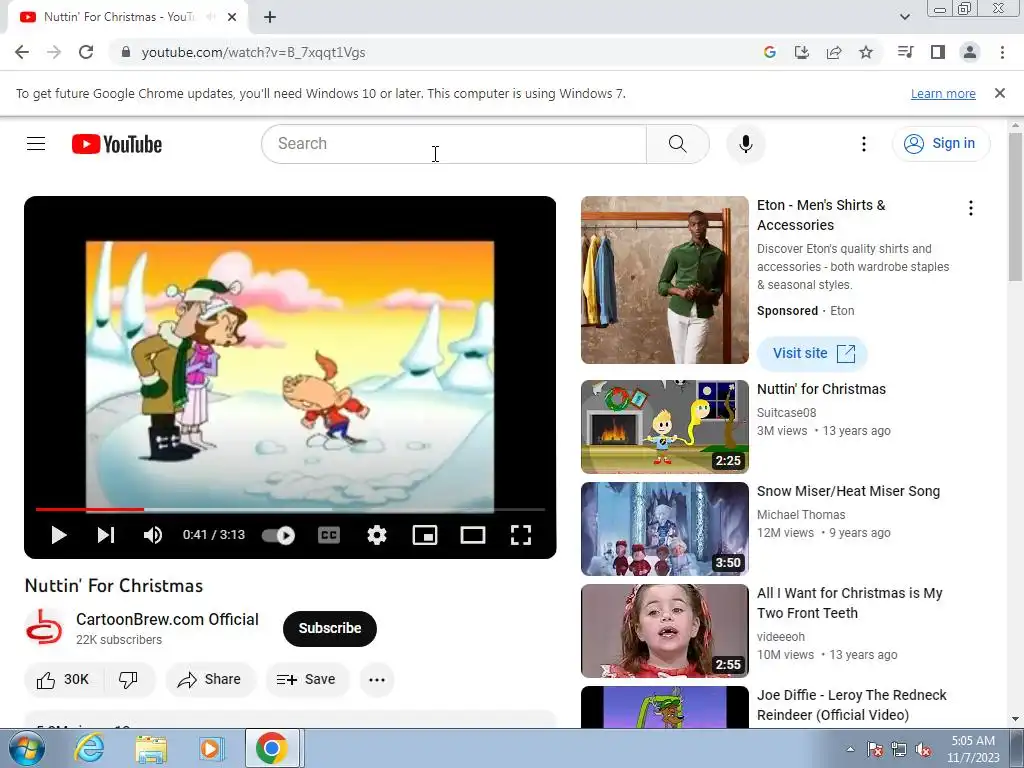Viewport: 1024px width, 768px height.
Task: Click the video progress bar
Action: tap(290, 509)
